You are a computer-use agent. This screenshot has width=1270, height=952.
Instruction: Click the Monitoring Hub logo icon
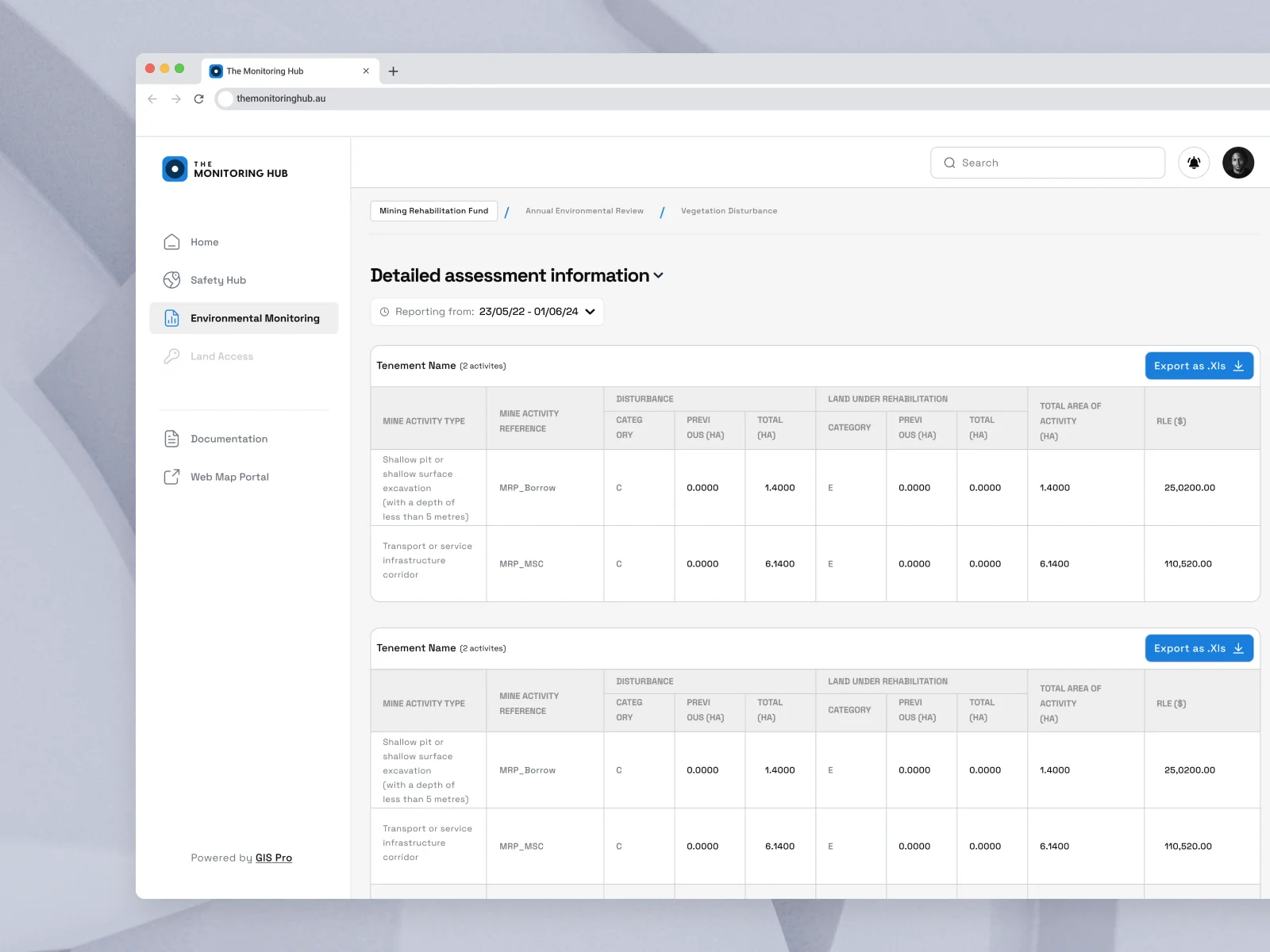click(x=175, y=169)
